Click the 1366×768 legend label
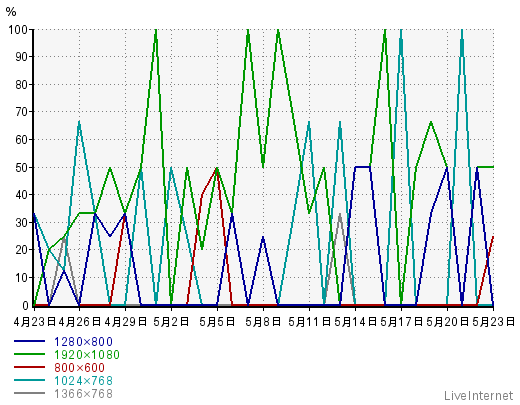The image size is (520, 405). (x=83, y=394)
